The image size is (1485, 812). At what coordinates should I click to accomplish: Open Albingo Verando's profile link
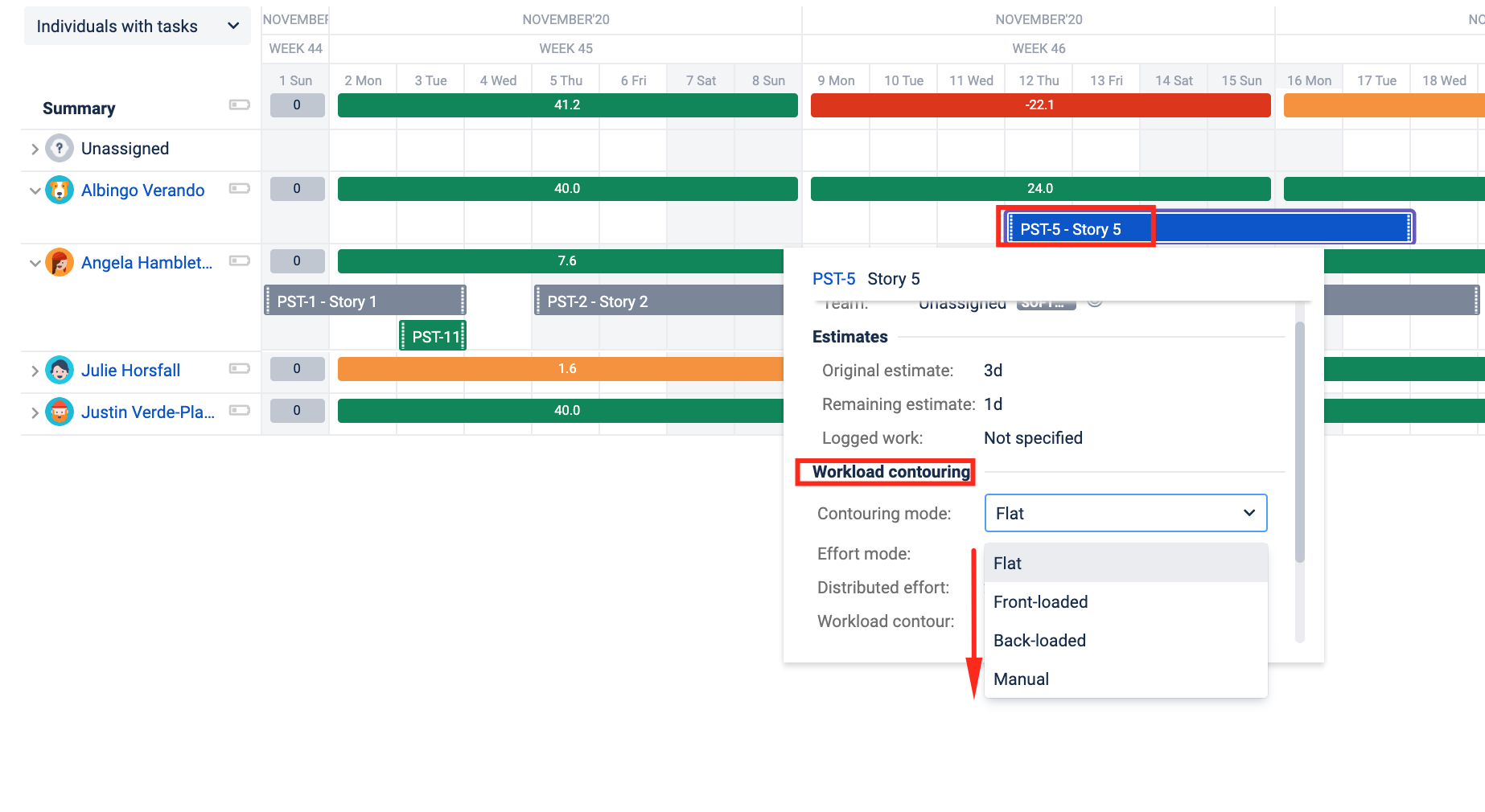(143, 191)
